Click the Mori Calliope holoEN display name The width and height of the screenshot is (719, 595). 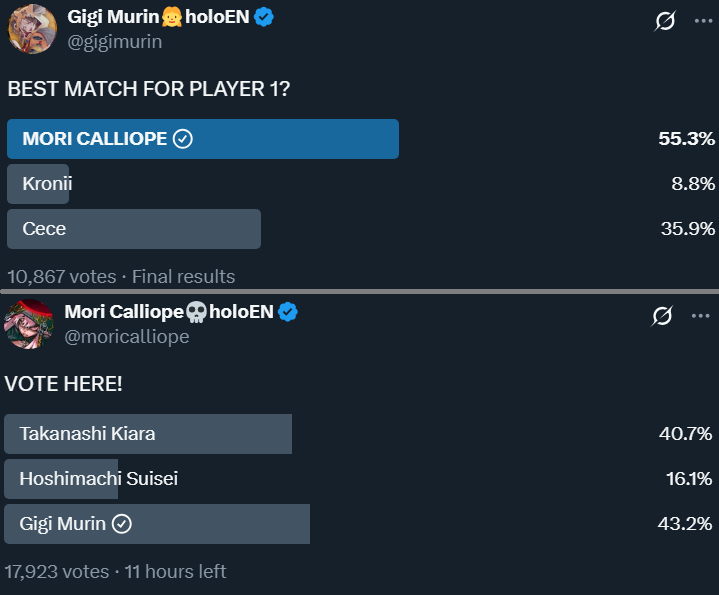coord(168,312)
